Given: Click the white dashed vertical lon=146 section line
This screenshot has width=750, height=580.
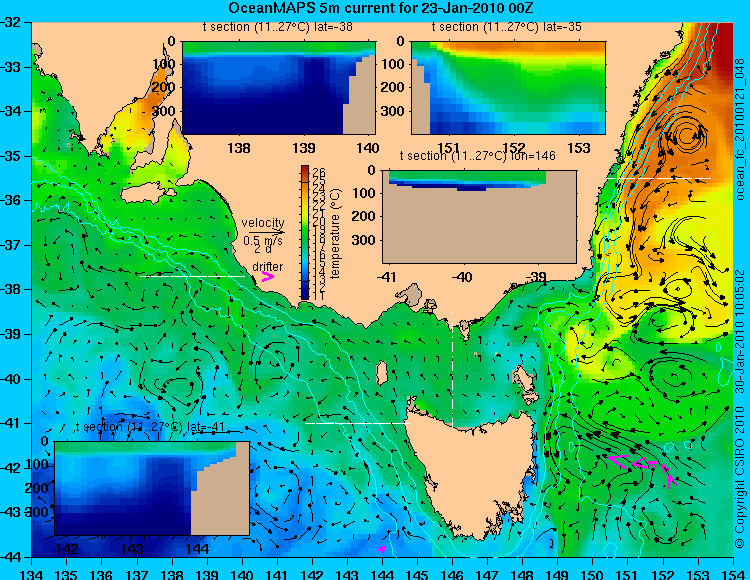Looking at the screenshot, I should pos(452,369).
